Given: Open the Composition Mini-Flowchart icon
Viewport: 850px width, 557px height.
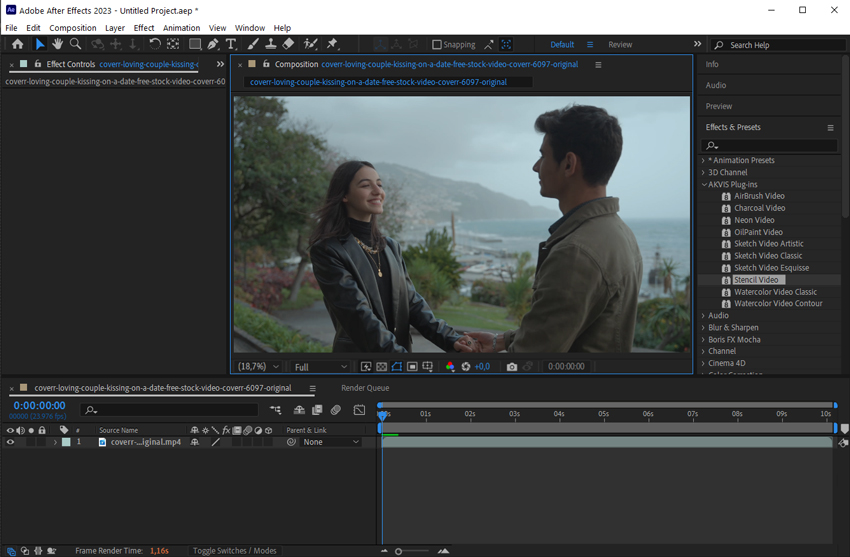Looking at the screenshot, I should coord(275,410).
